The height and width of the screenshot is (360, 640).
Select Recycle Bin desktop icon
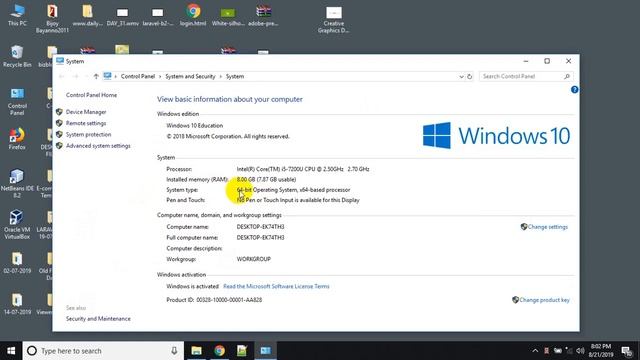point(17,57)
